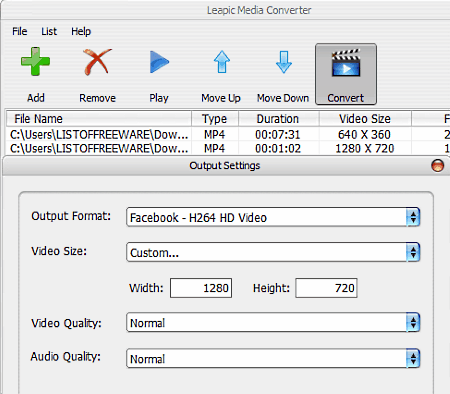Click the 1280 X 720 video size cell
Viewport: 450px width, 394px height.
[365, 148]
